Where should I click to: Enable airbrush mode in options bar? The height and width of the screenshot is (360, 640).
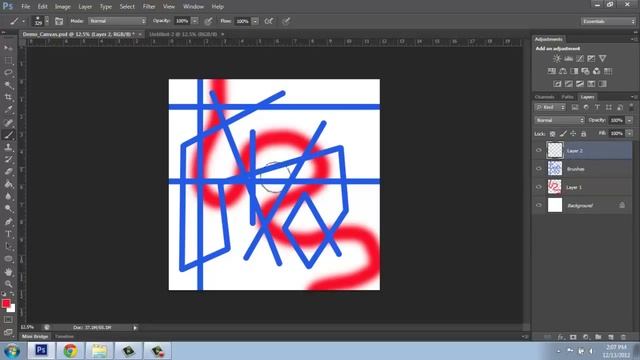pyautogui.click(x=269, y=21)
